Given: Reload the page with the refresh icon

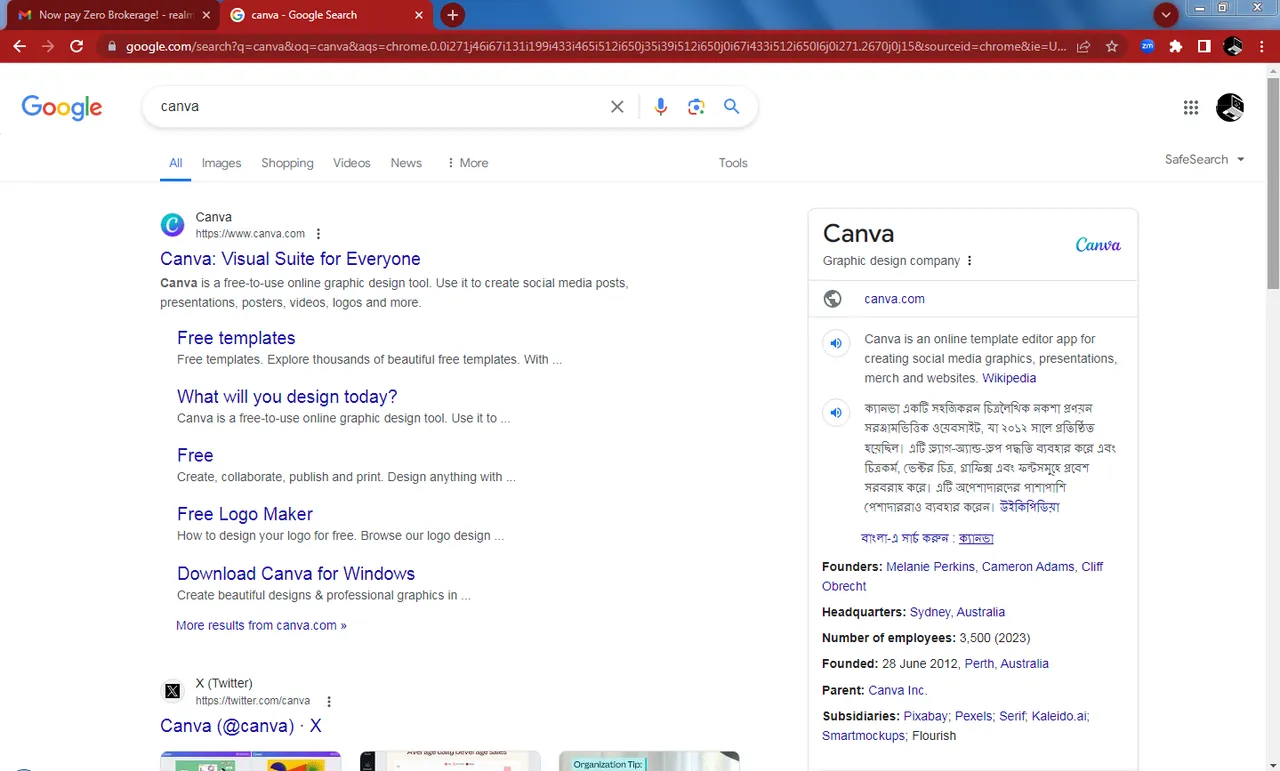Looking at the screenshot, I should click(77, 46).
